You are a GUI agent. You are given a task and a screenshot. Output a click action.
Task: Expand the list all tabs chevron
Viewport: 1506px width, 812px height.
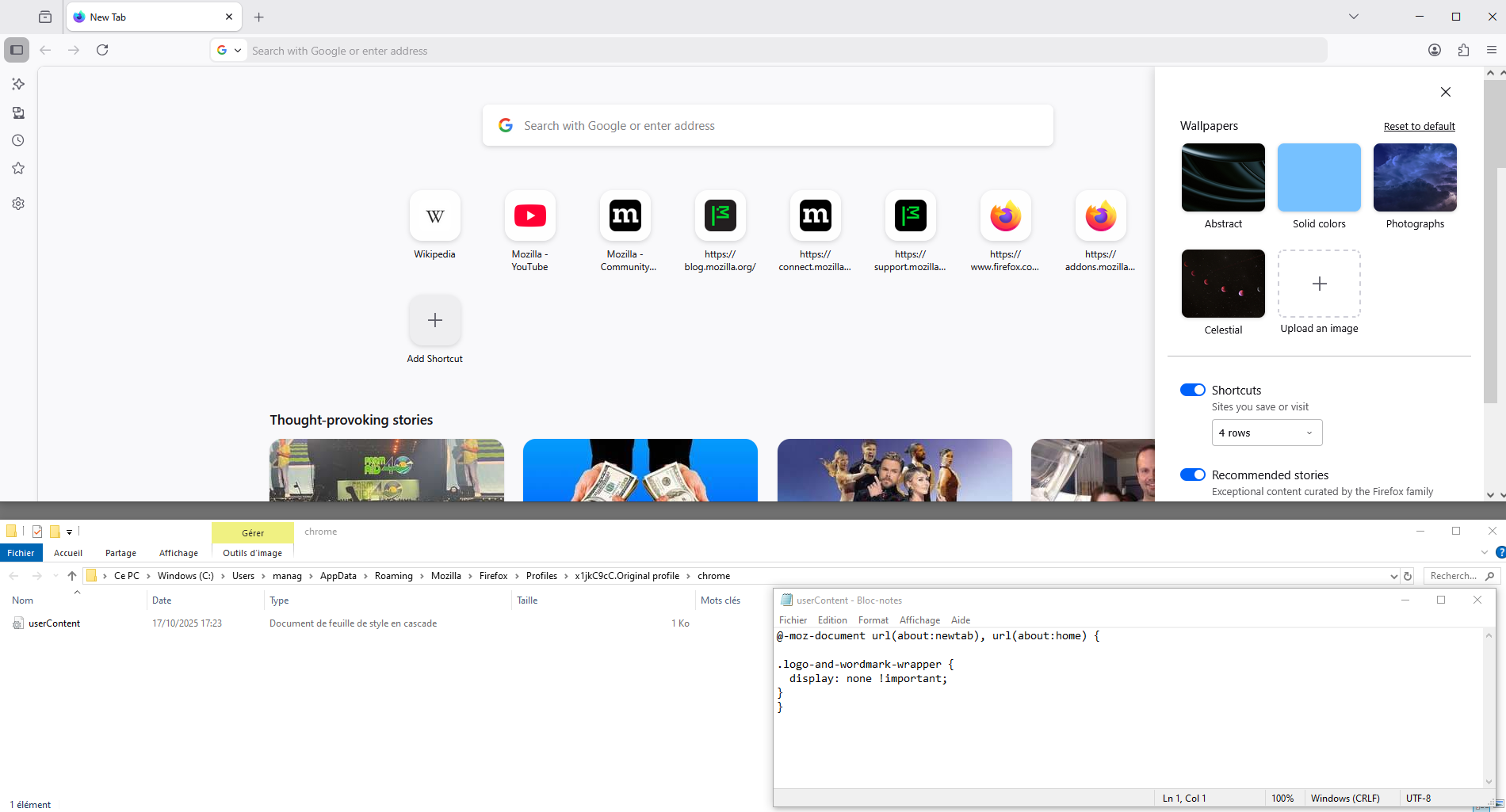(1353, 17)
